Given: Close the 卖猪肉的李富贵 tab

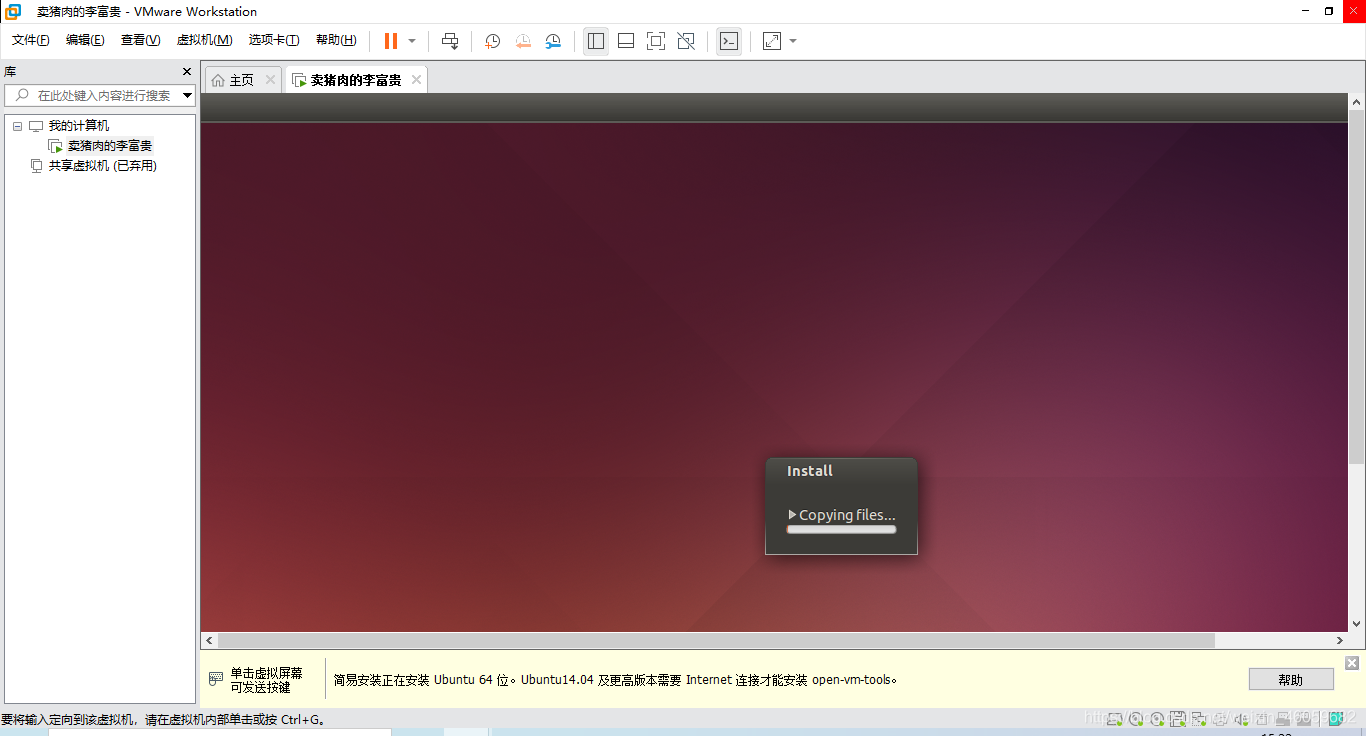Looking at the screenshot, I should pos(417,80).
